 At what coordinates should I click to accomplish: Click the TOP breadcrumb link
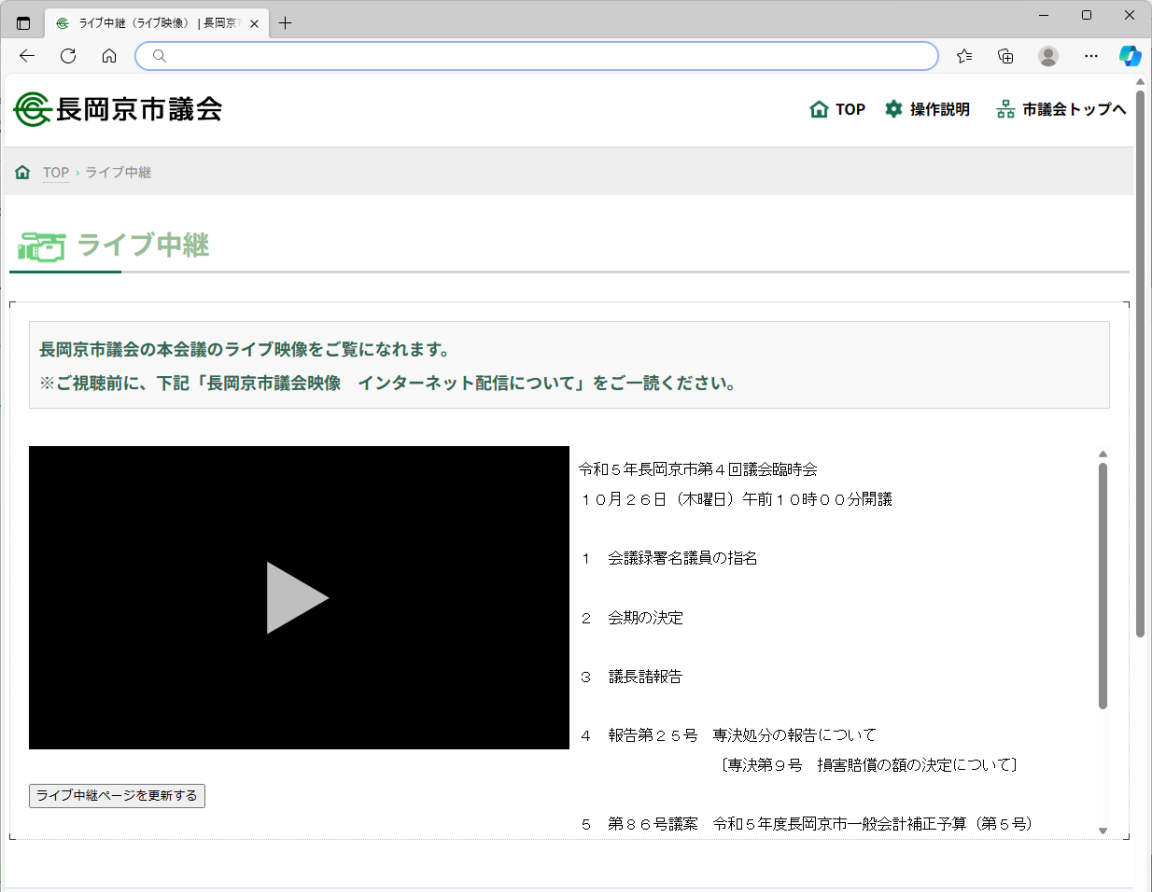click(x=56, y=172)
